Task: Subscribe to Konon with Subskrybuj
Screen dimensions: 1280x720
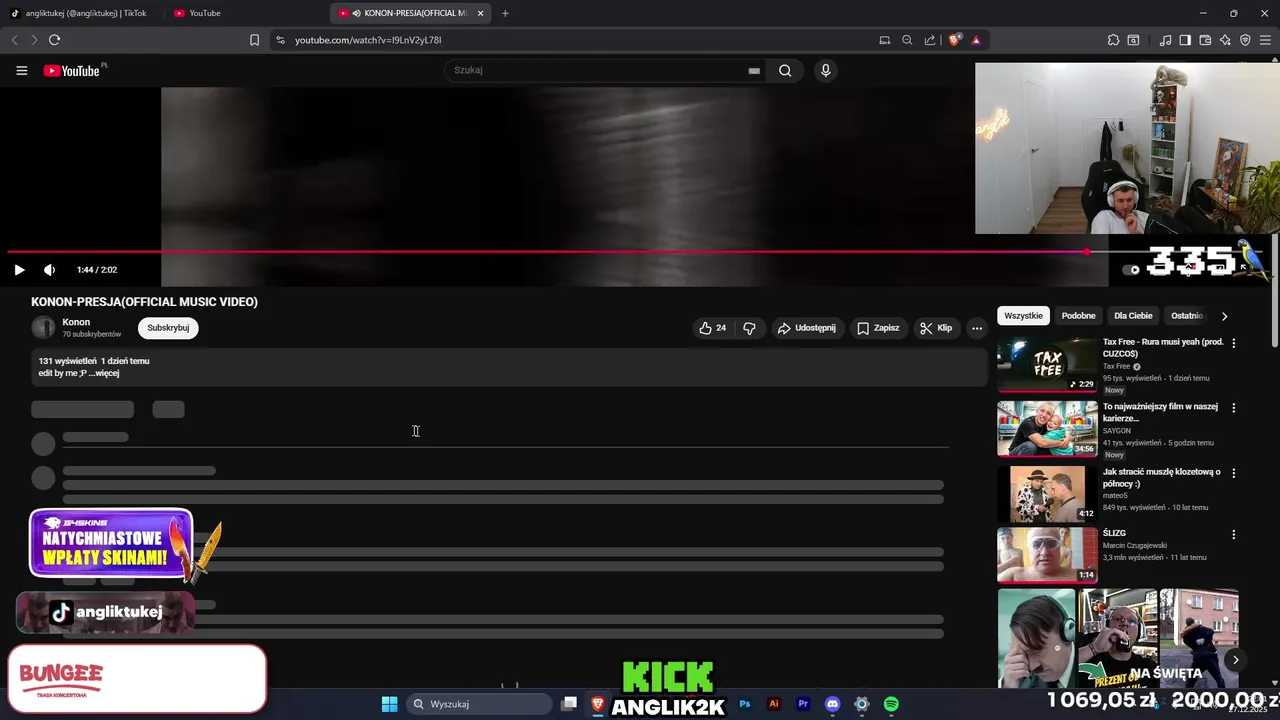Action: (x=168, y=328)
